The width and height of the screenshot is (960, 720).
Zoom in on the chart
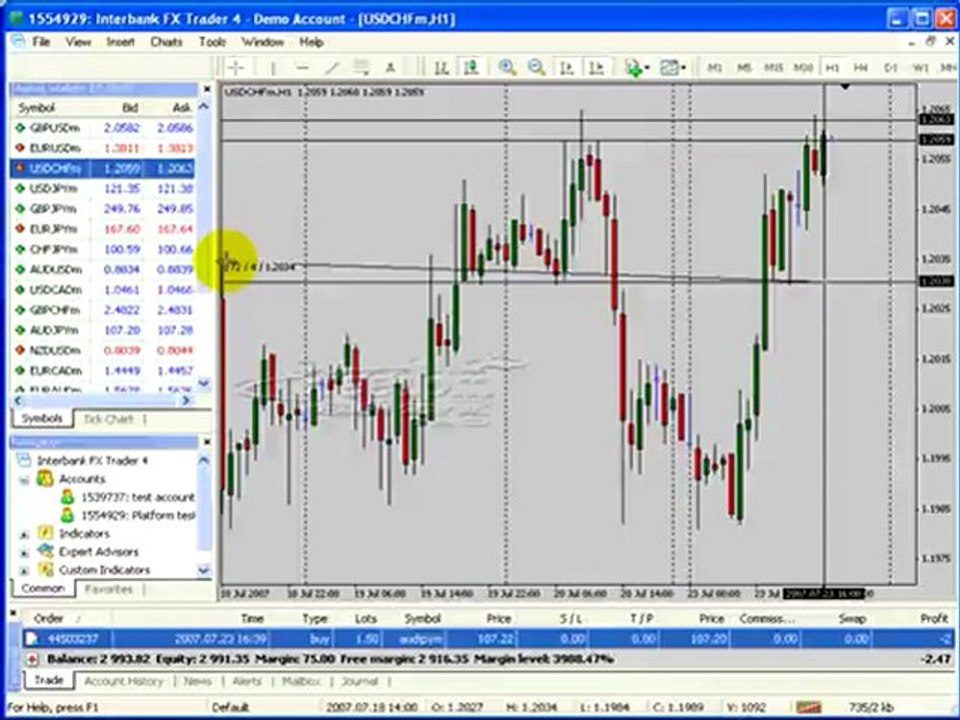point(506,67)
